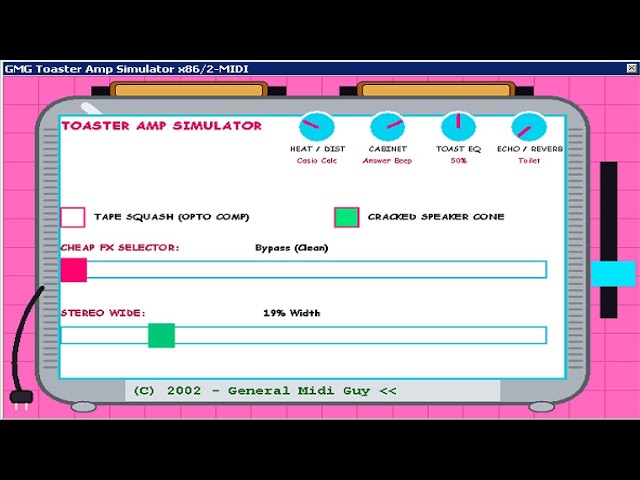Click the power plug graphic
The height and width of the screenshot is (480, 640).
click(x=21, y=398)
